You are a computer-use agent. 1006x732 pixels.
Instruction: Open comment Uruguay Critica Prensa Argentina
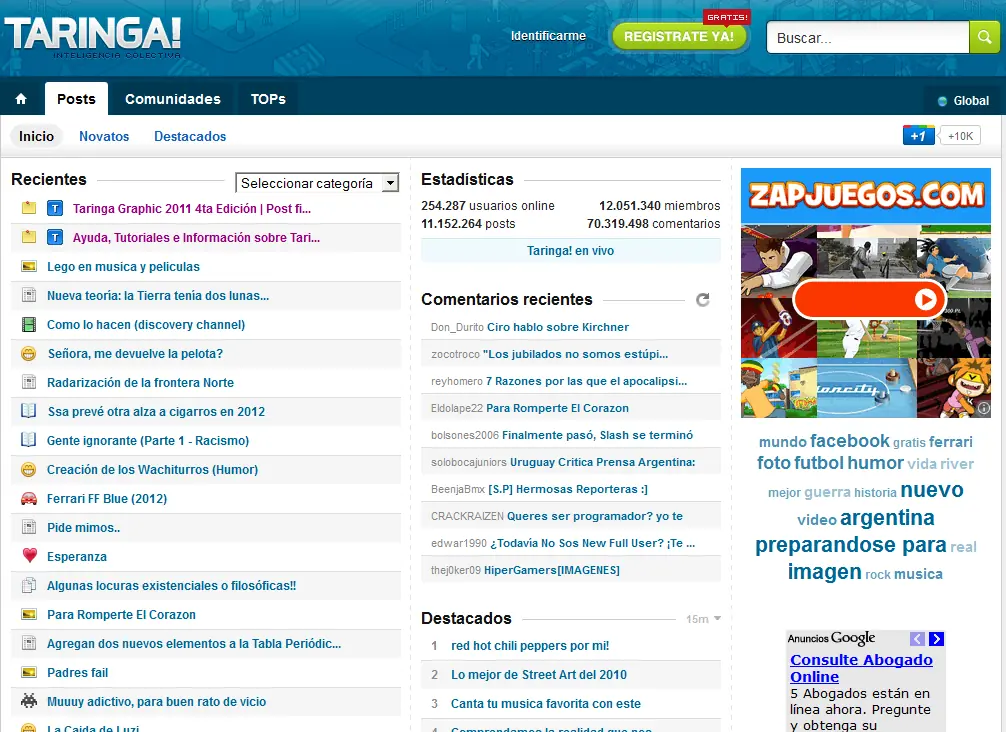[x=602, y=462]
